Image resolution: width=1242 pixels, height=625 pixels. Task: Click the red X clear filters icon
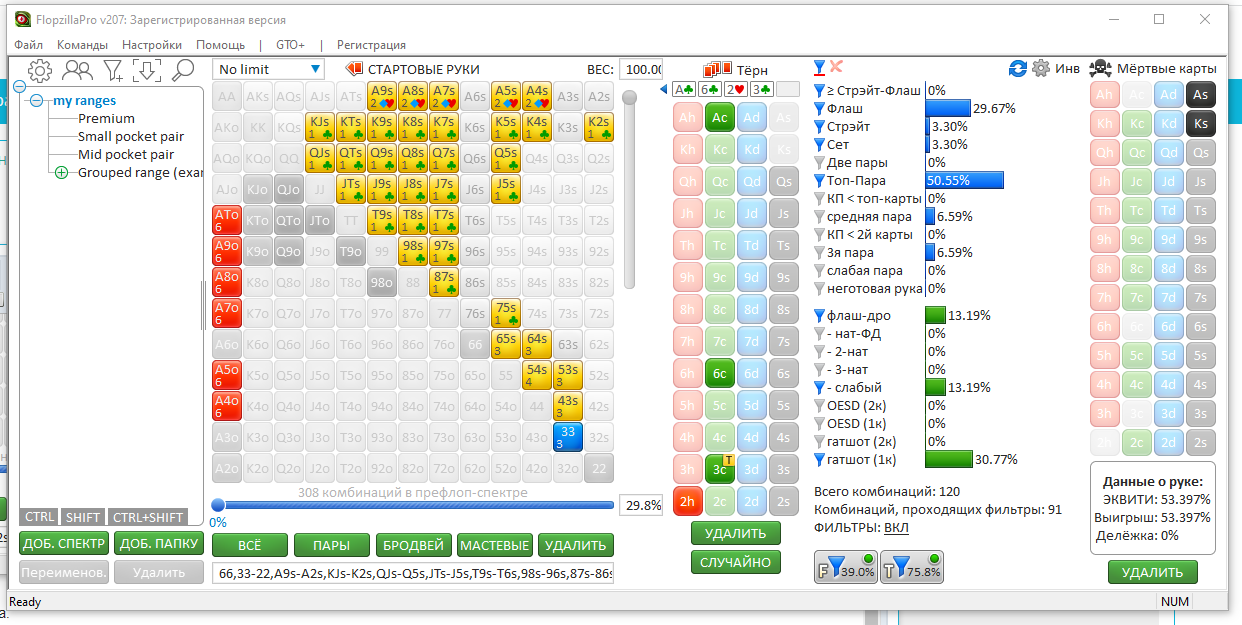coord(836,67)
